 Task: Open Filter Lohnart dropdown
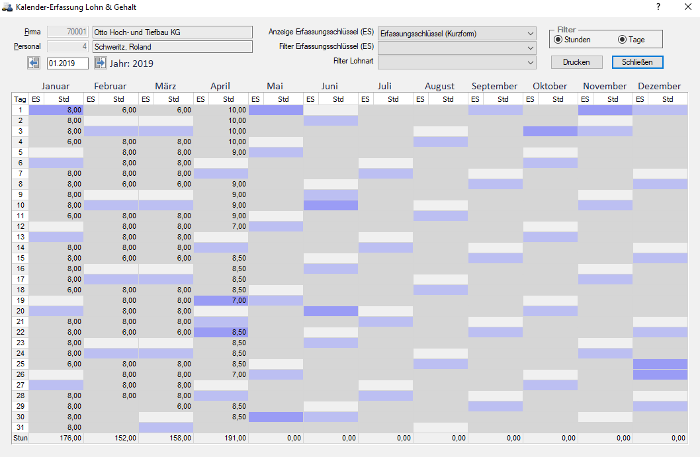457,62
